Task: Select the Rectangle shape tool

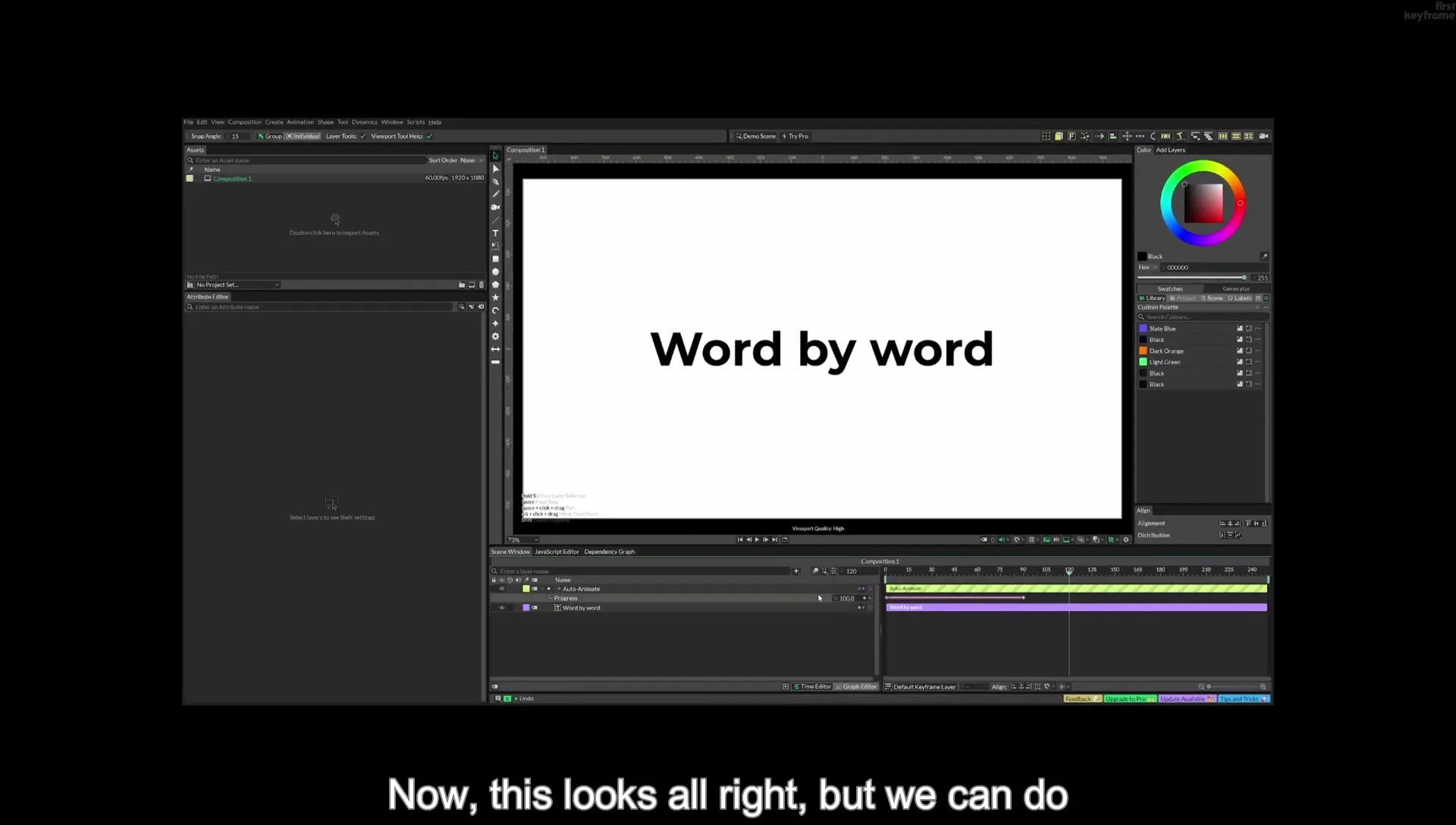Action: (495, 259)
